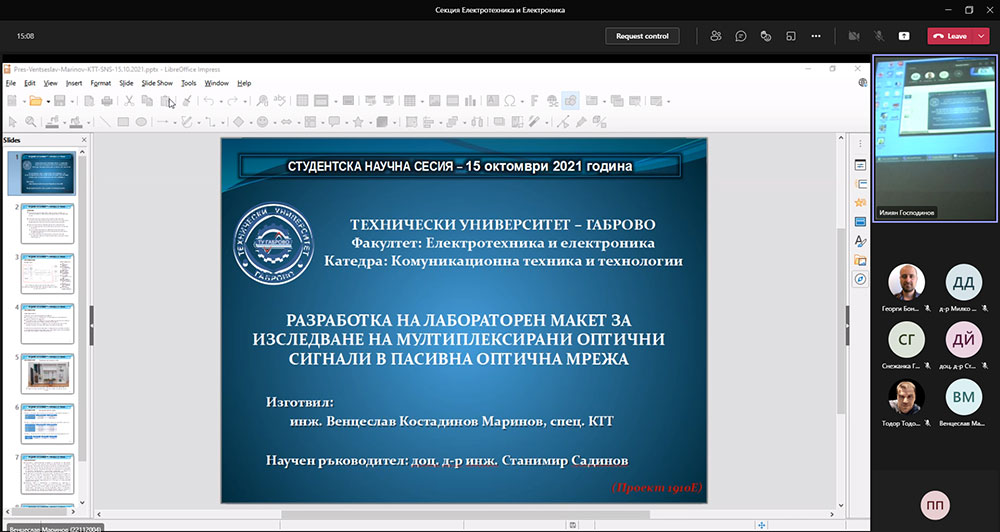This screenshot has width=1000, height=532.
Task: Open the sidebar Navigator compass icon
Action: point(860,279)
